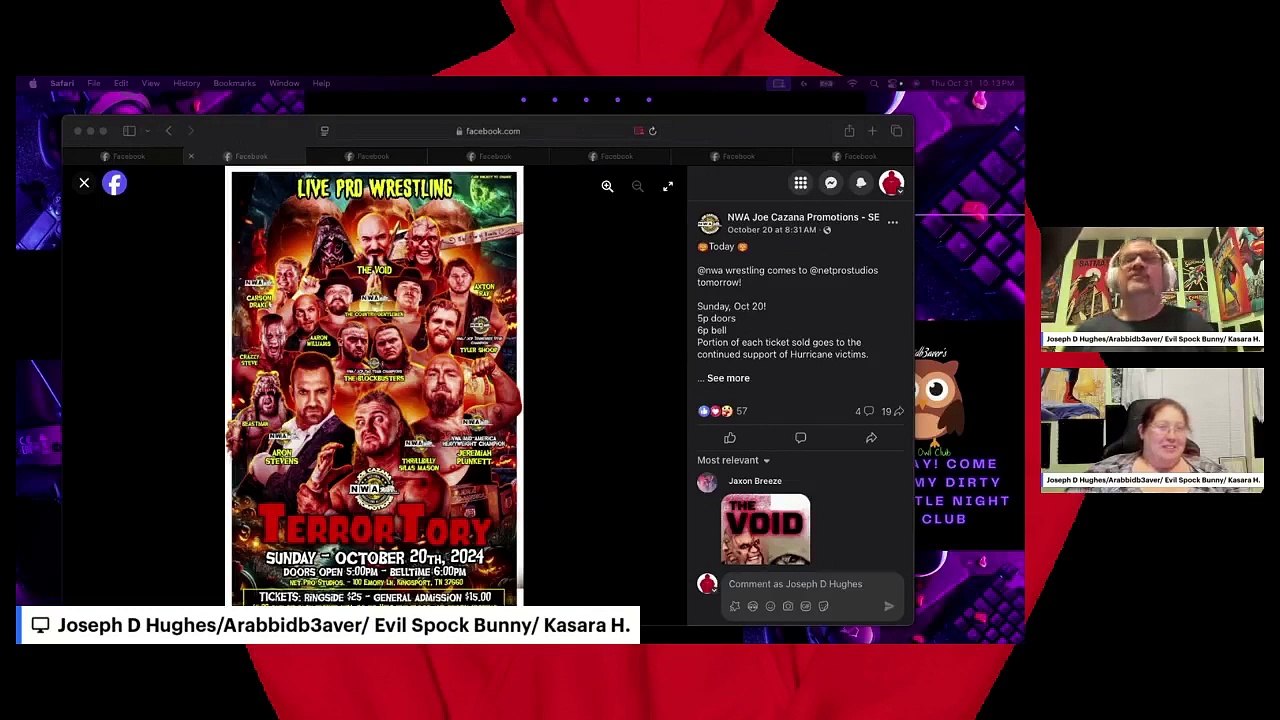Expand post text with See more
The image size is (1280, 720).
point(728,378)
